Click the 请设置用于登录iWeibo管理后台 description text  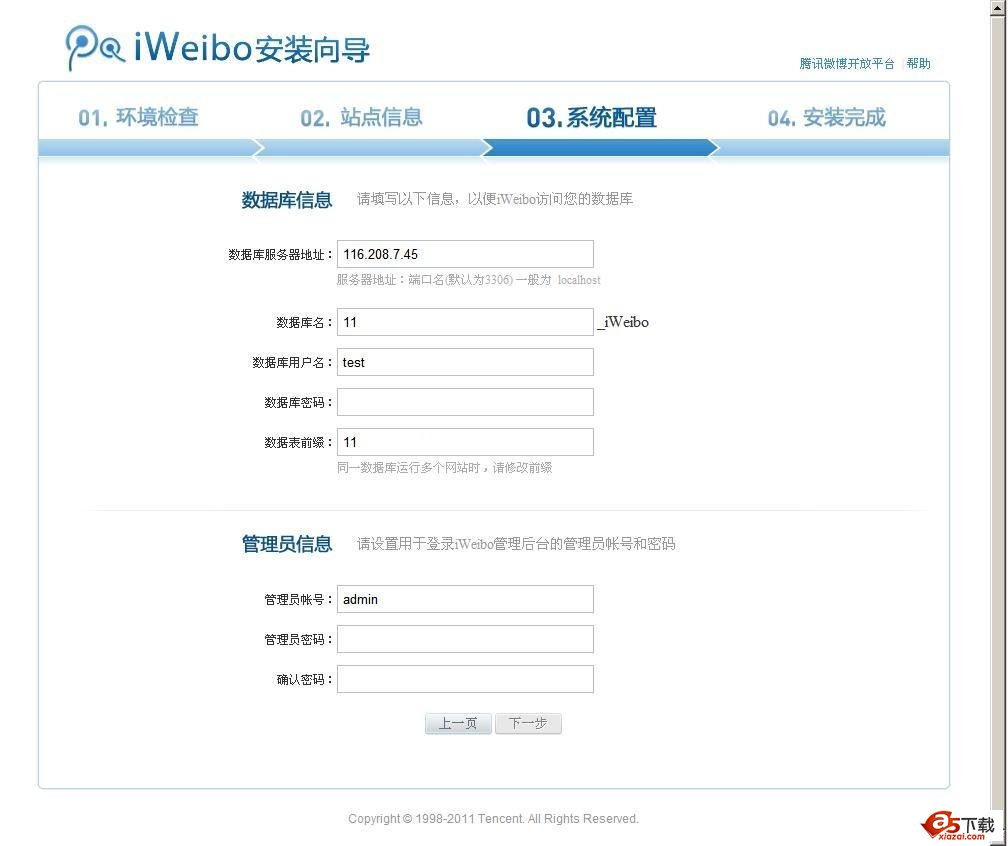(x=516, y=544)
